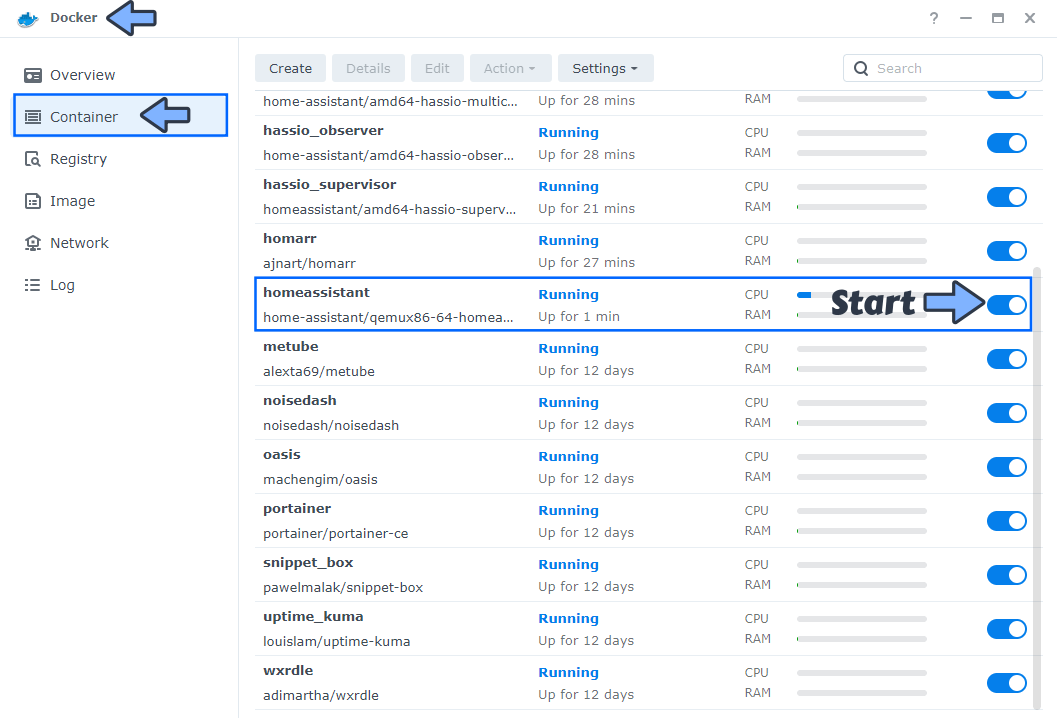The width and height of the screenshot is (1057, 718).
Task: Click the Docker whale icon
Action: (x=28, y=19)
